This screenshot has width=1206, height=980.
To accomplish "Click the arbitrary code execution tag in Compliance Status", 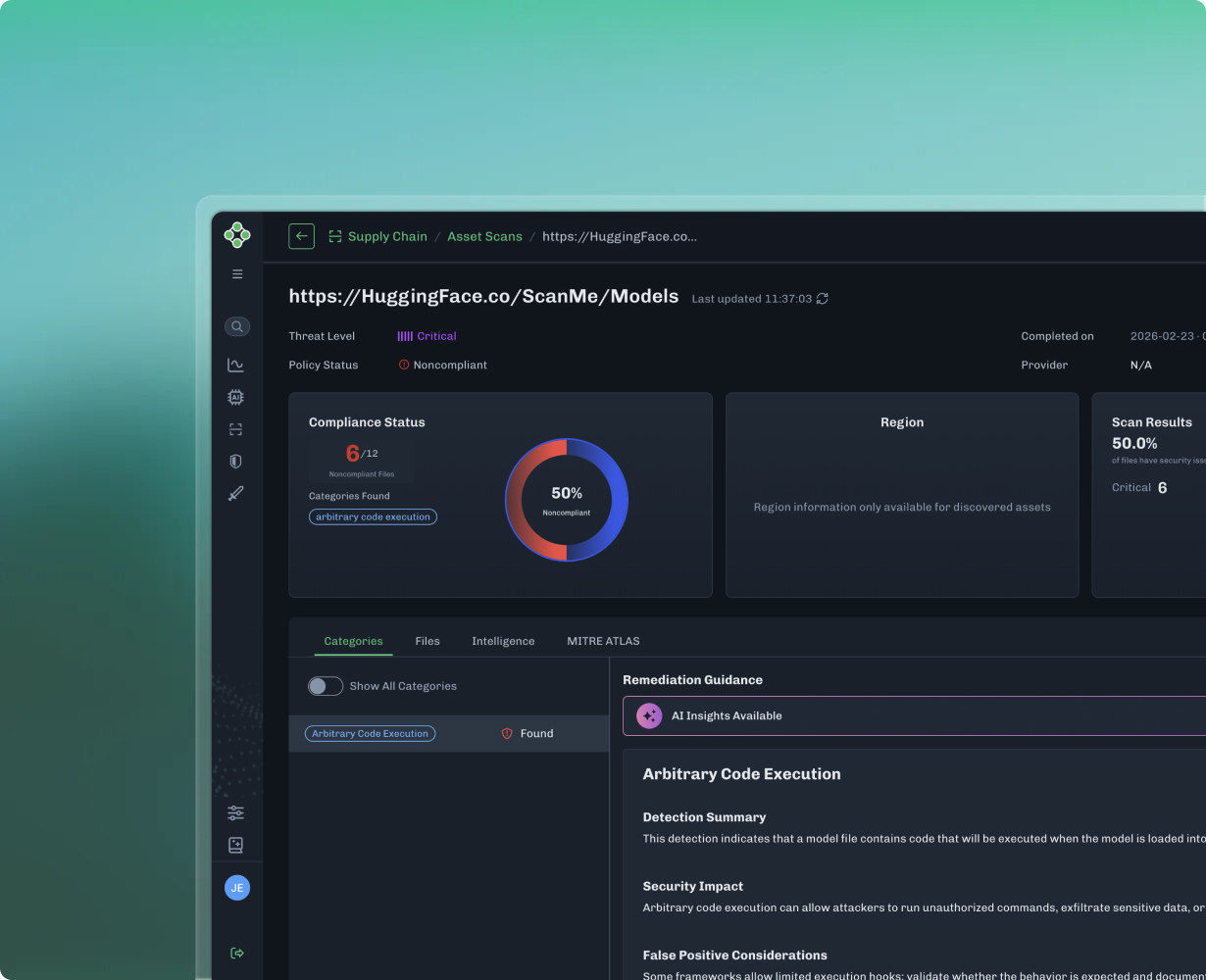I will [x=373, y=516].
